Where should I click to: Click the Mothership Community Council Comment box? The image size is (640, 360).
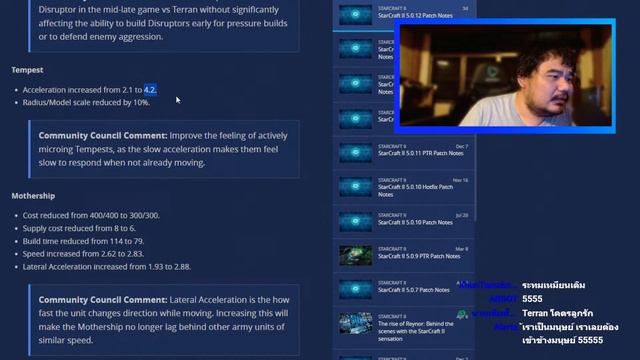pos(164,320)
